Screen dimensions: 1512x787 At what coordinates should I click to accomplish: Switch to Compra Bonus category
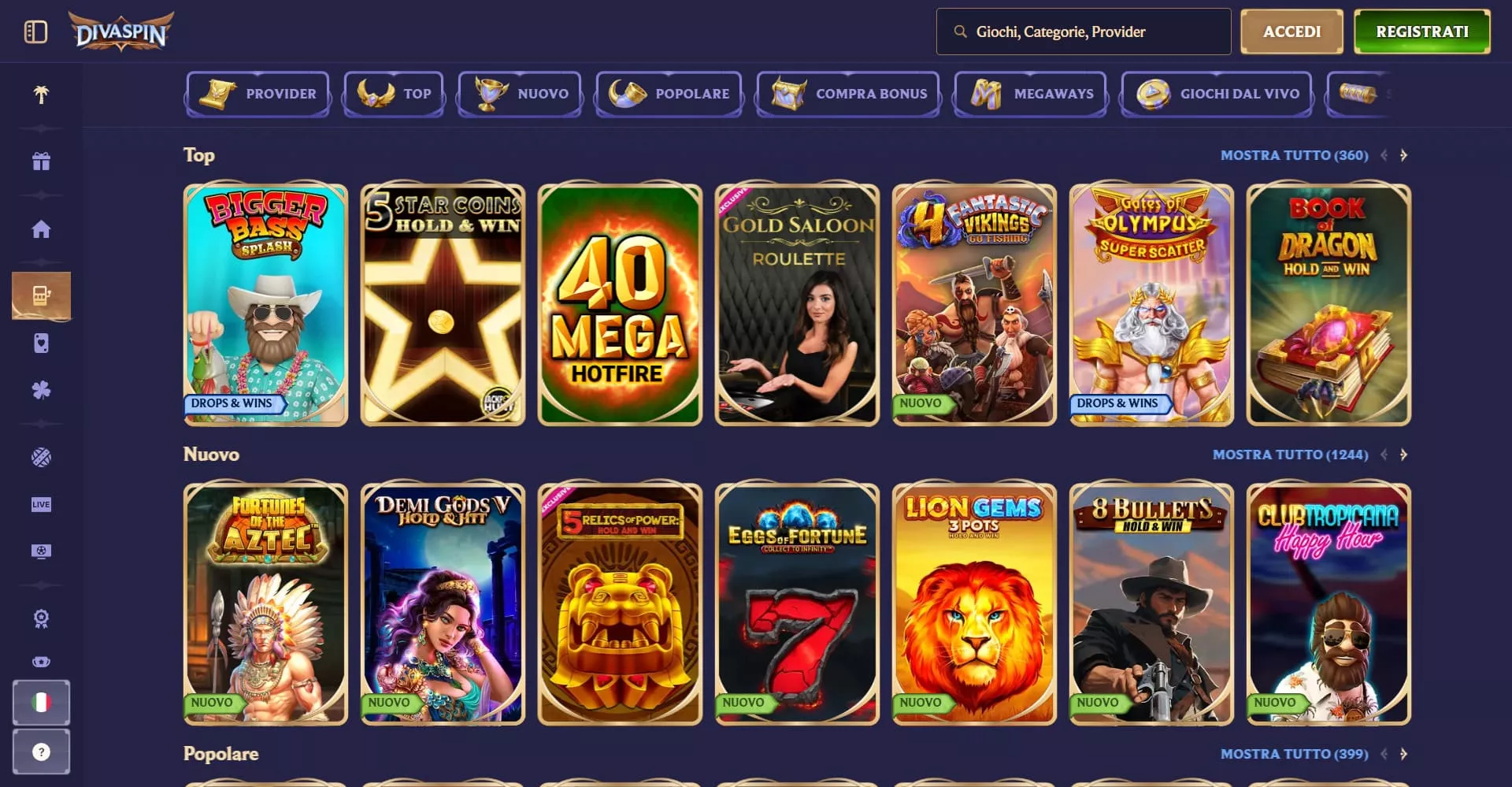coord(848,94)
